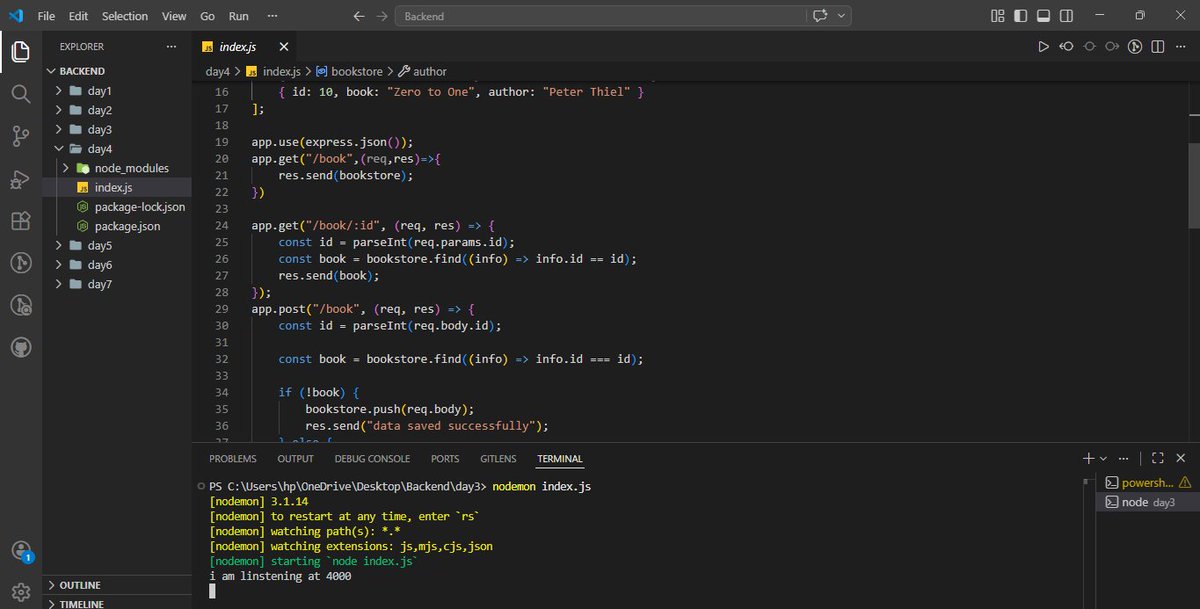Open index.js in the explorer tree
Viewport: 1200px width, 609px height.
(x=116, y=188)
